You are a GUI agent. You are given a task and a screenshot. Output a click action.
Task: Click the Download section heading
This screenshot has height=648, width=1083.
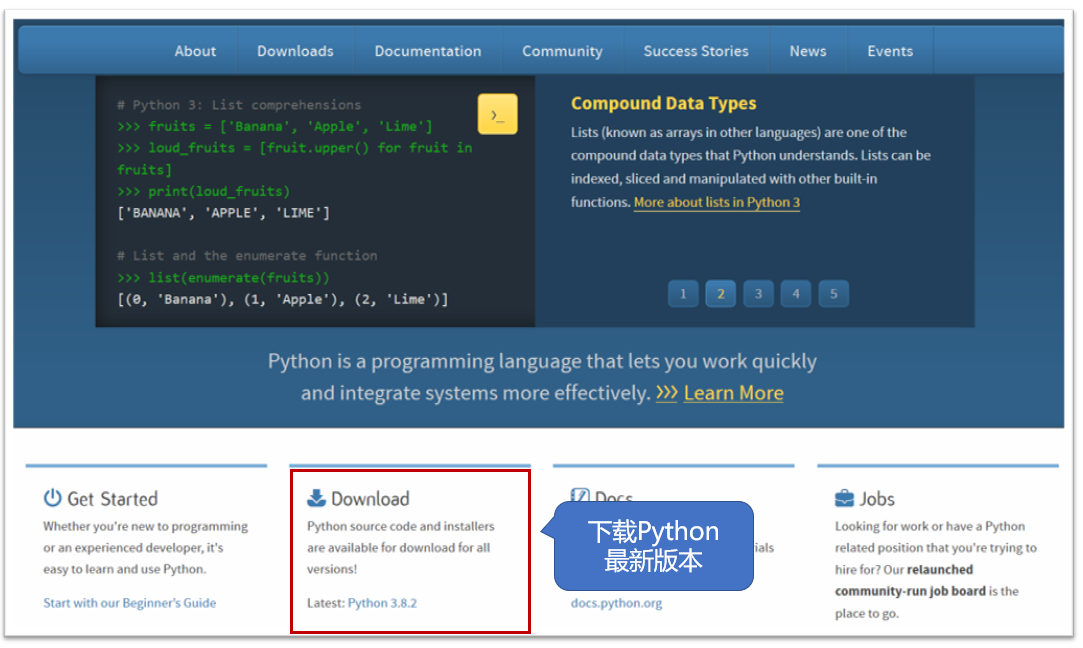point(370,499)
